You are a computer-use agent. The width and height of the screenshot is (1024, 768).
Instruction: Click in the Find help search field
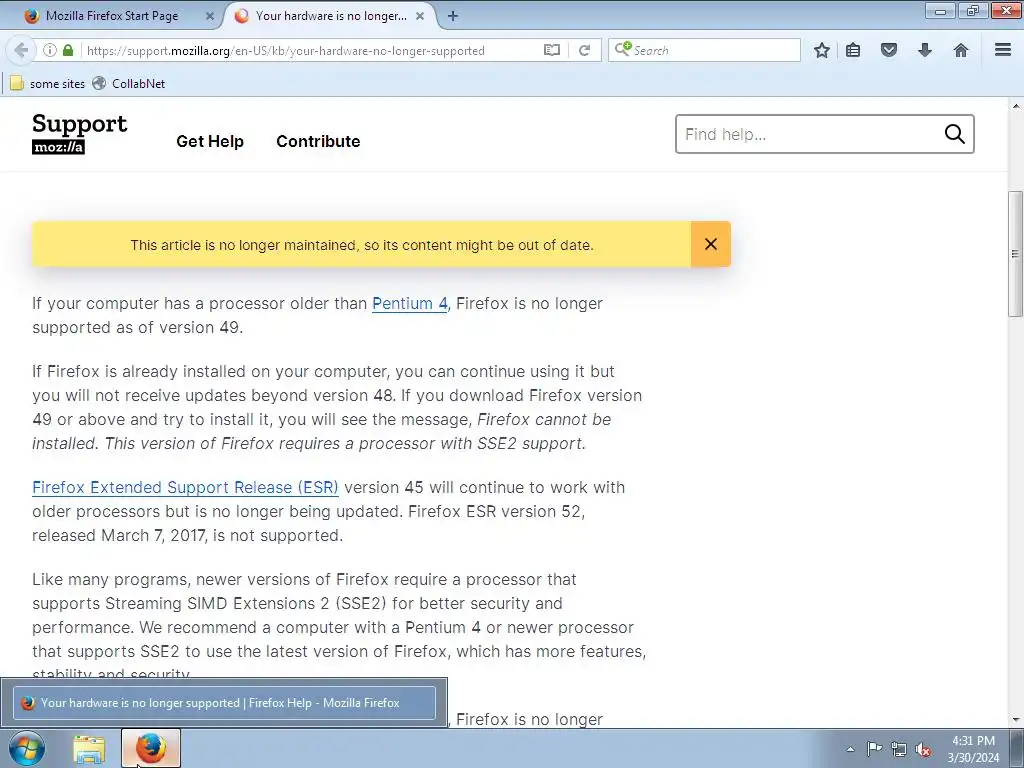coord(810,134)
